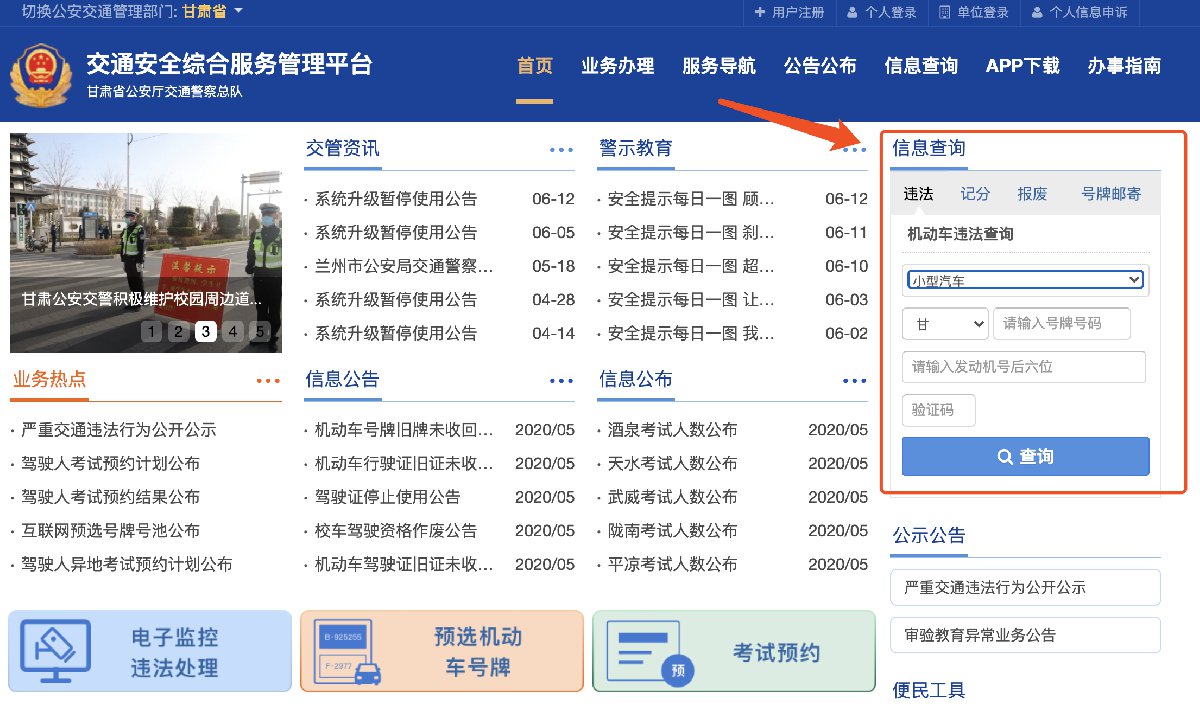Switch to the 违法 query tab
This screenshot has width=1200, height=706.
918,194
